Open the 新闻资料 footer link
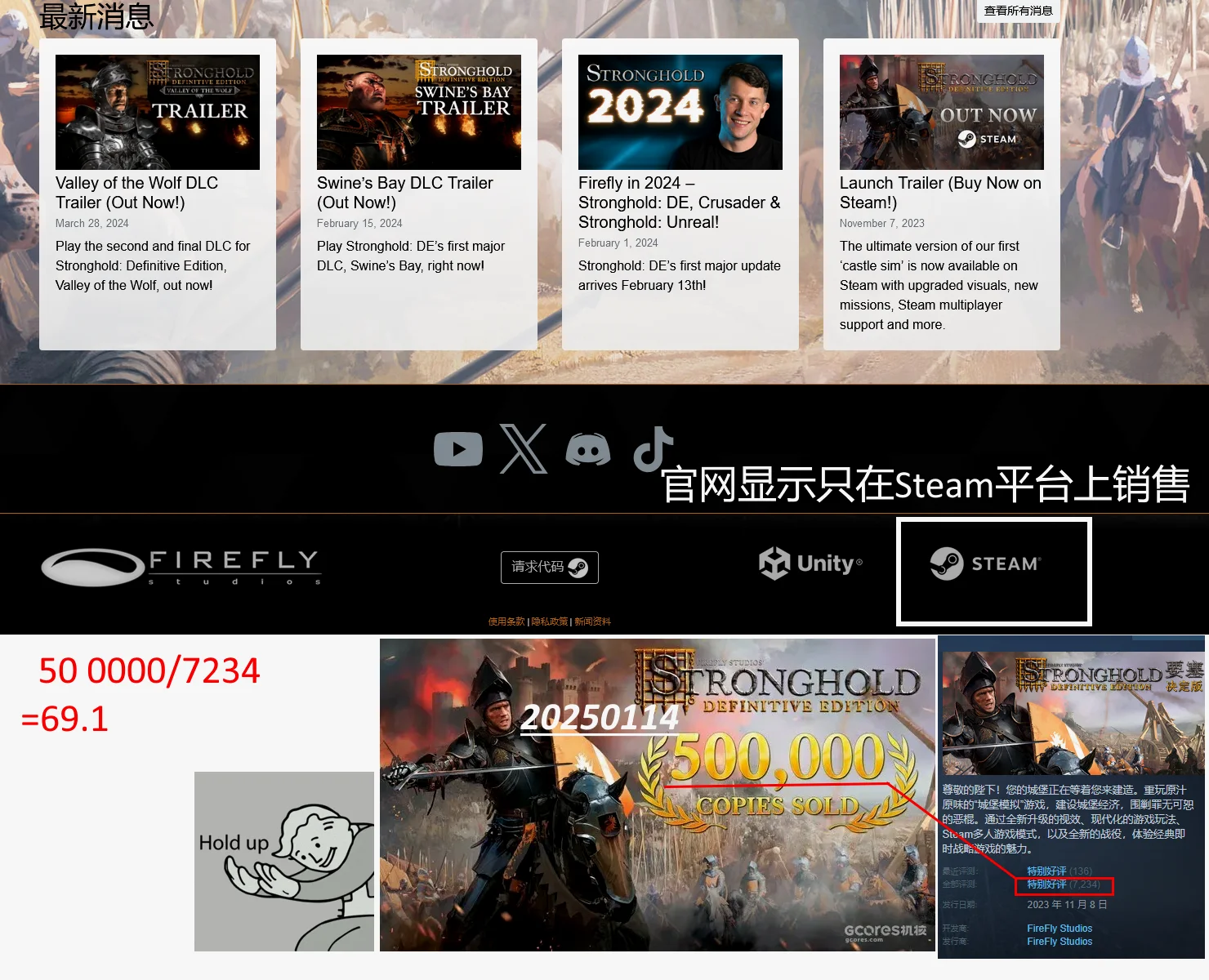 (x=592, y=621)
